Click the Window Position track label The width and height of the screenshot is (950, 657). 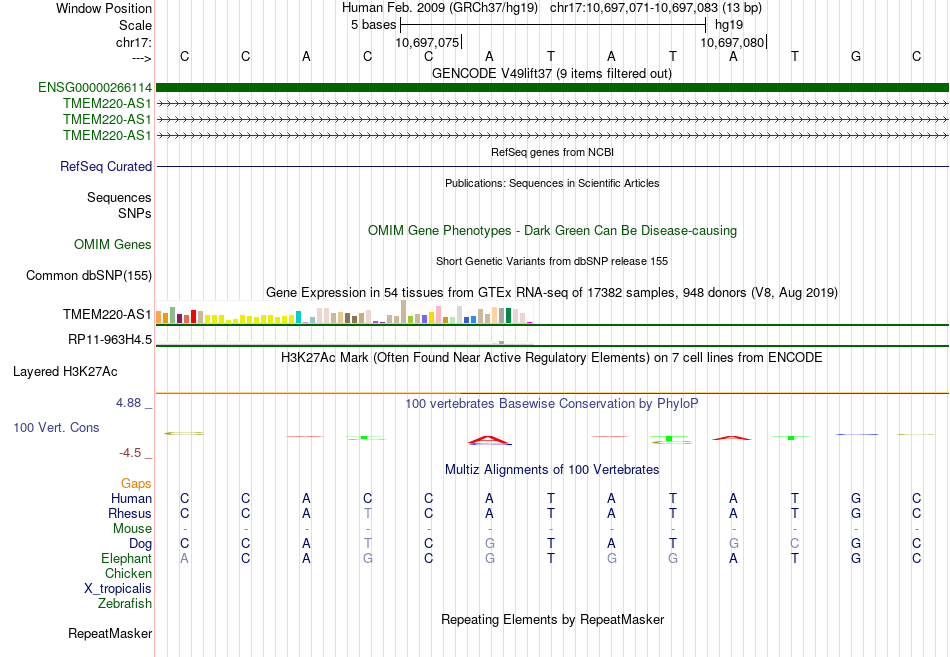pyautogui.click(x=104, y=8)
